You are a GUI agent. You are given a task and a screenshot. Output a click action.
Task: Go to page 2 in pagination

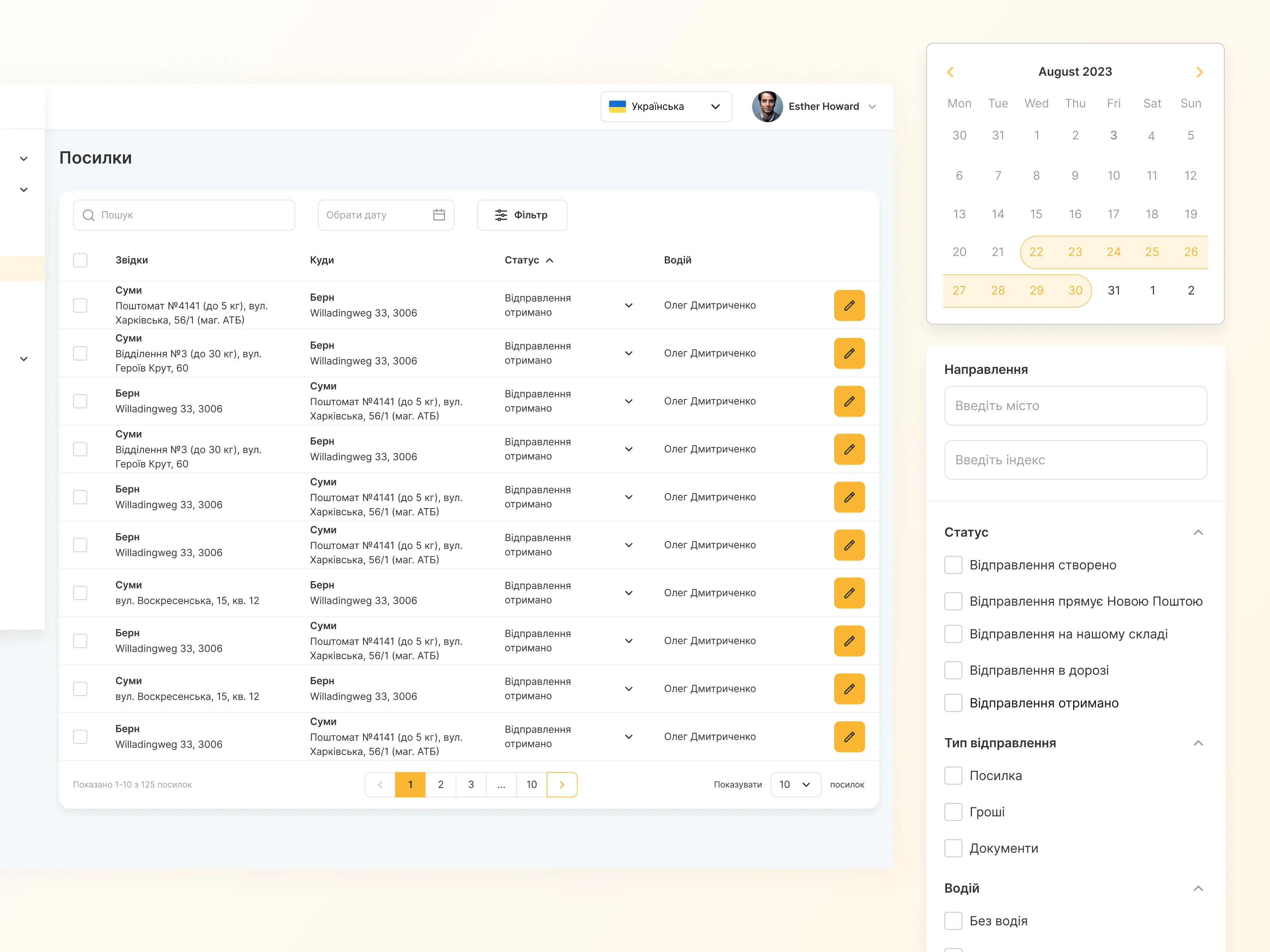coord(441,785)
